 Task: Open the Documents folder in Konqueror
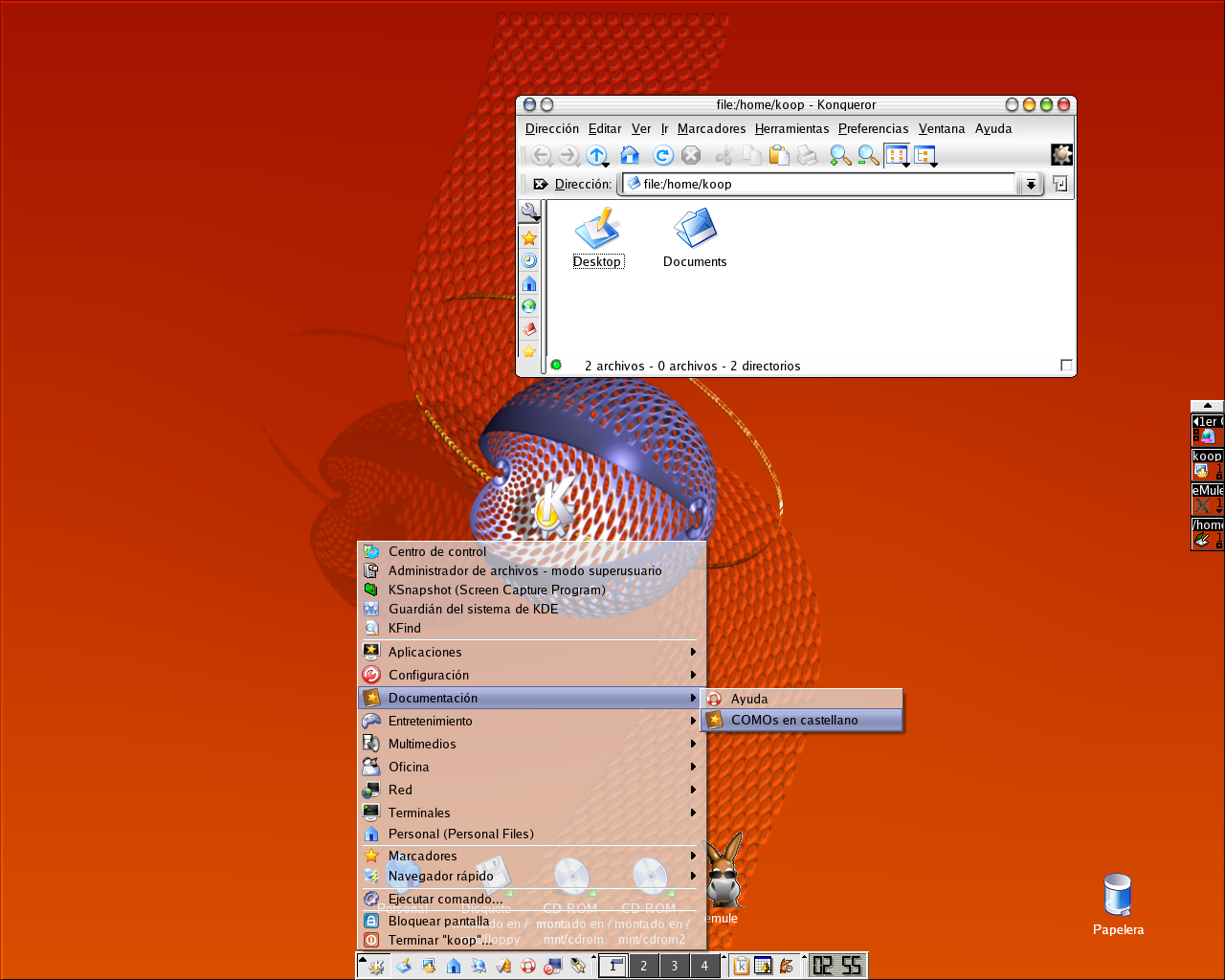[x=695, y=237]
